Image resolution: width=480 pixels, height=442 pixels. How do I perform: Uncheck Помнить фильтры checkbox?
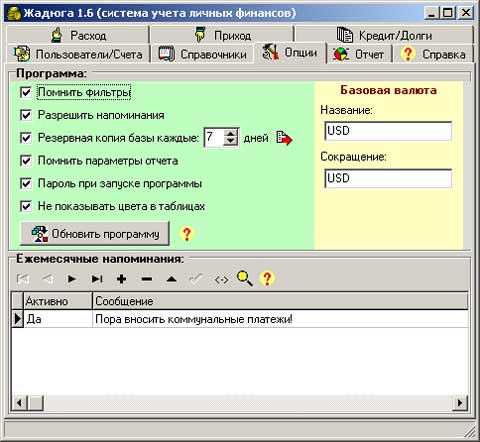(26, 92)
